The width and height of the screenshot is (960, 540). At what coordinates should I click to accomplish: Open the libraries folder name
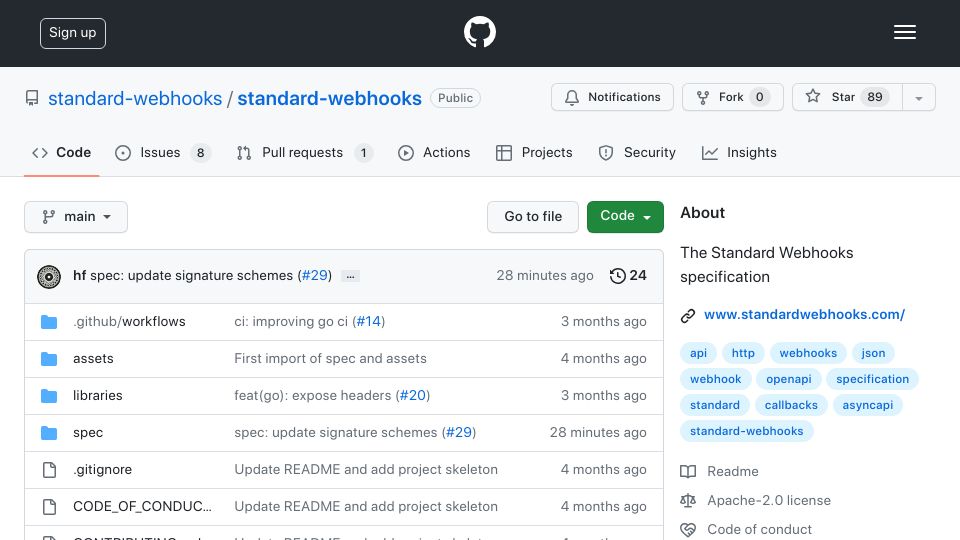tap(97, 396)
